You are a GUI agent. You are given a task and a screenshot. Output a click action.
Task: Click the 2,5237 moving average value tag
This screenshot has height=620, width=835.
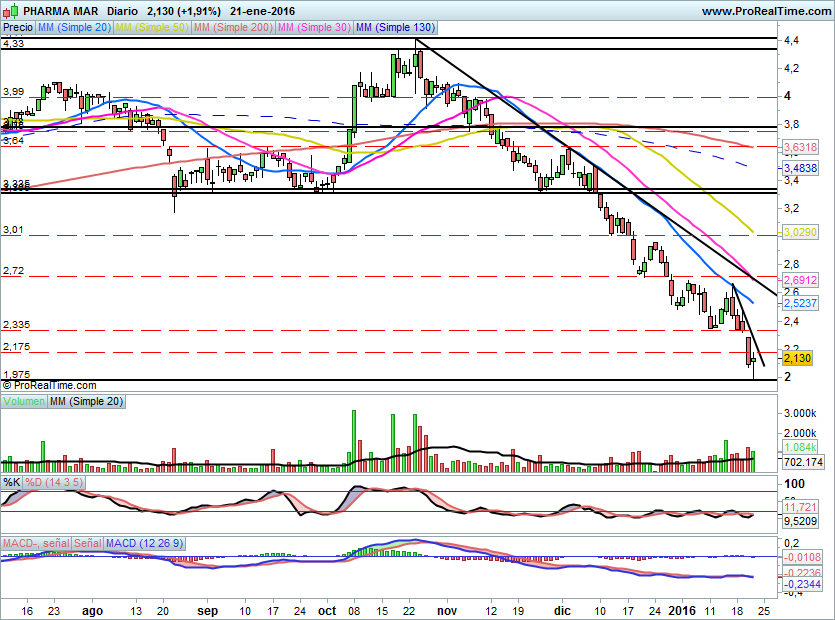coord(800,303)
